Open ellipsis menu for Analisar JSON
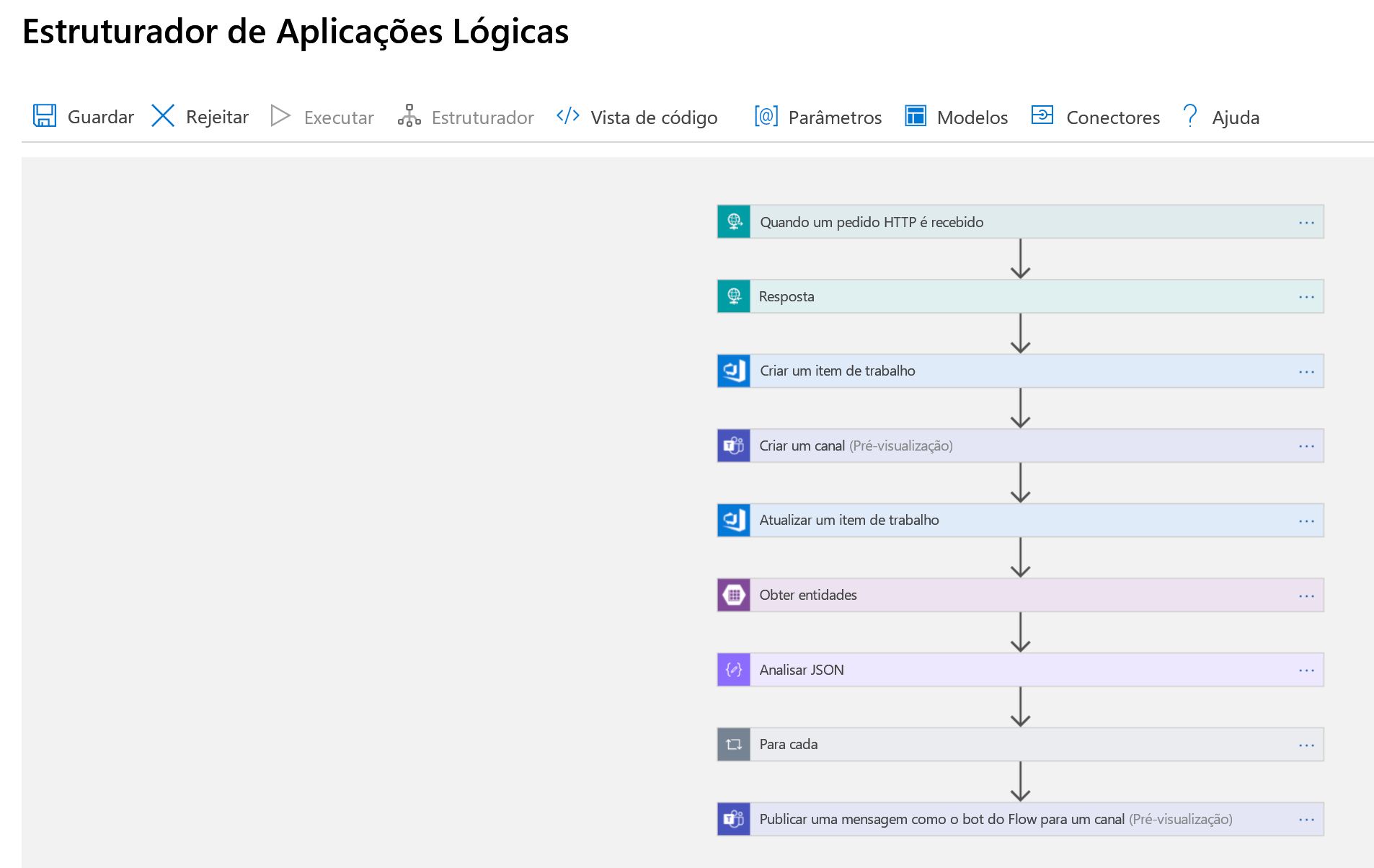Viewport: 1374px width, 868px height. pos(1306,670)
